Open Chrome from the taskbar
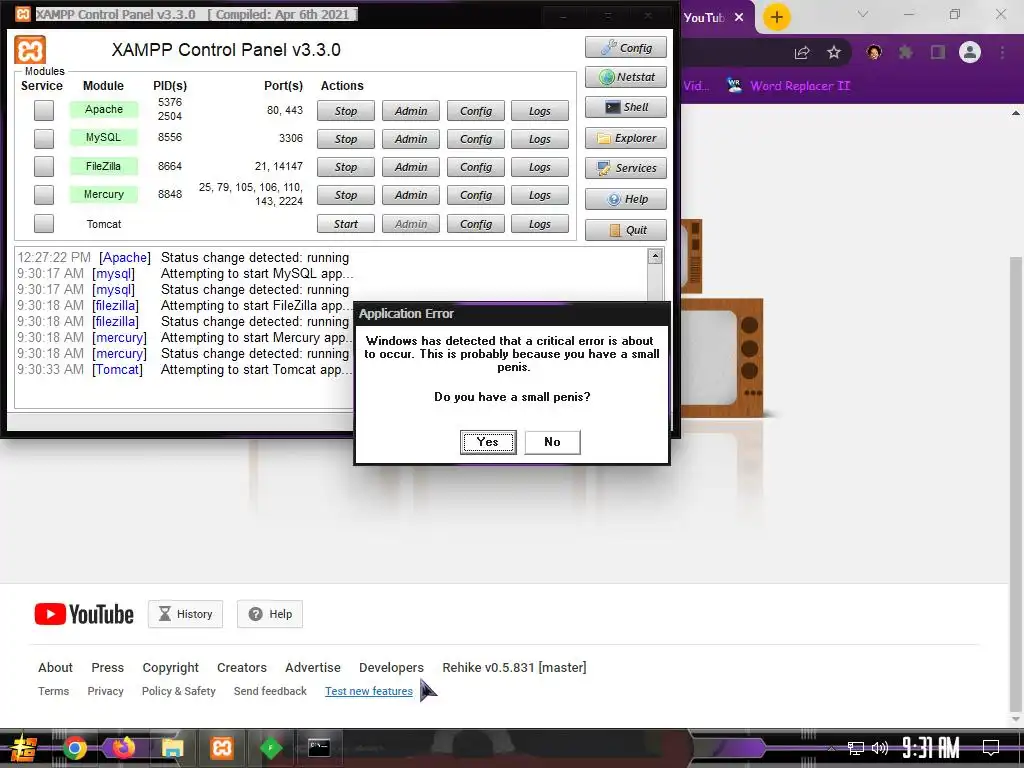This screenshot has width=1024, height=768. click(75, 748)
